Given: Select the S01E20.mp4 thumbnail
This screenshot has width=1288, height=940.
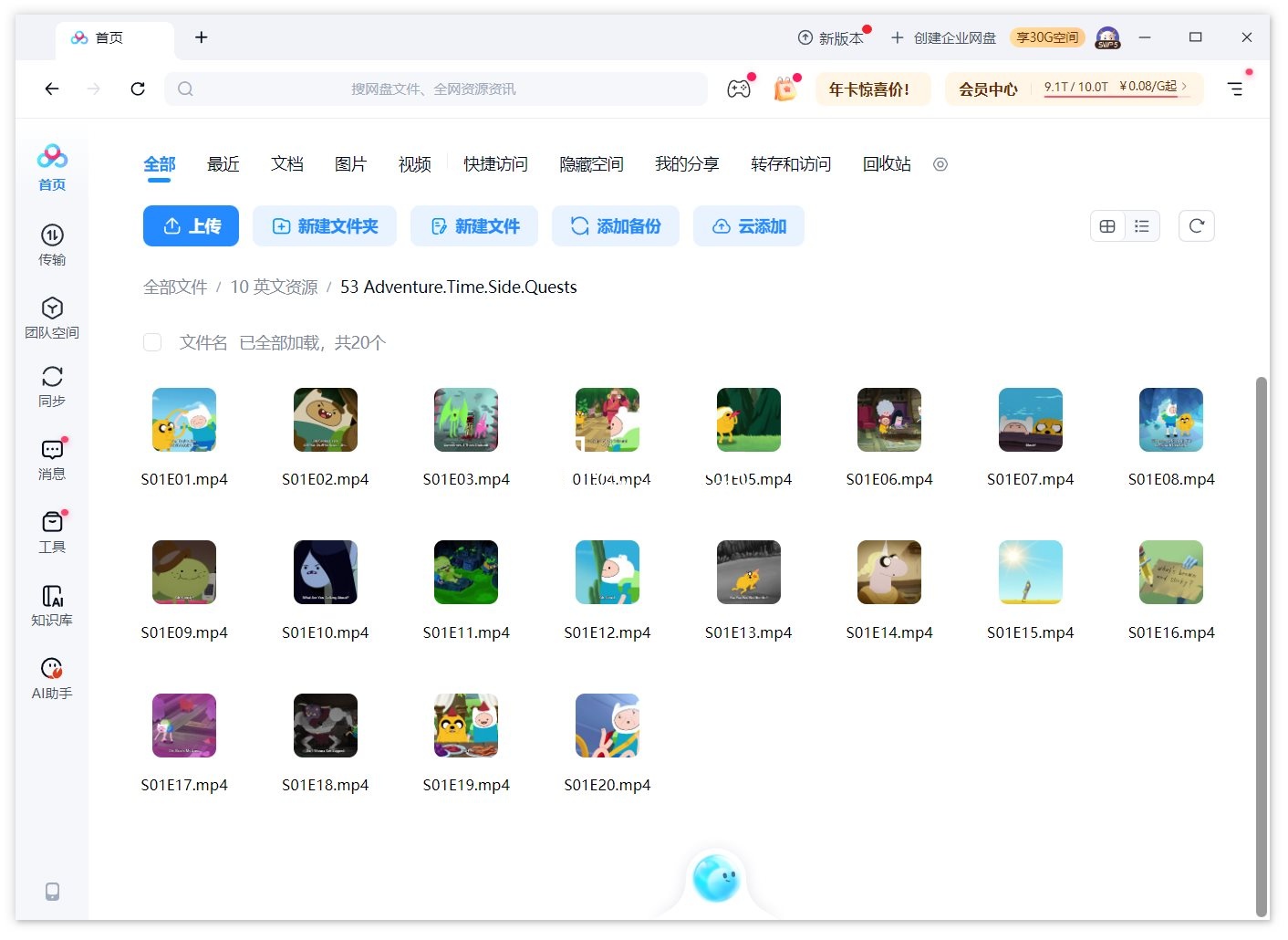Looking at the screenshot, I should coord(608,726).
